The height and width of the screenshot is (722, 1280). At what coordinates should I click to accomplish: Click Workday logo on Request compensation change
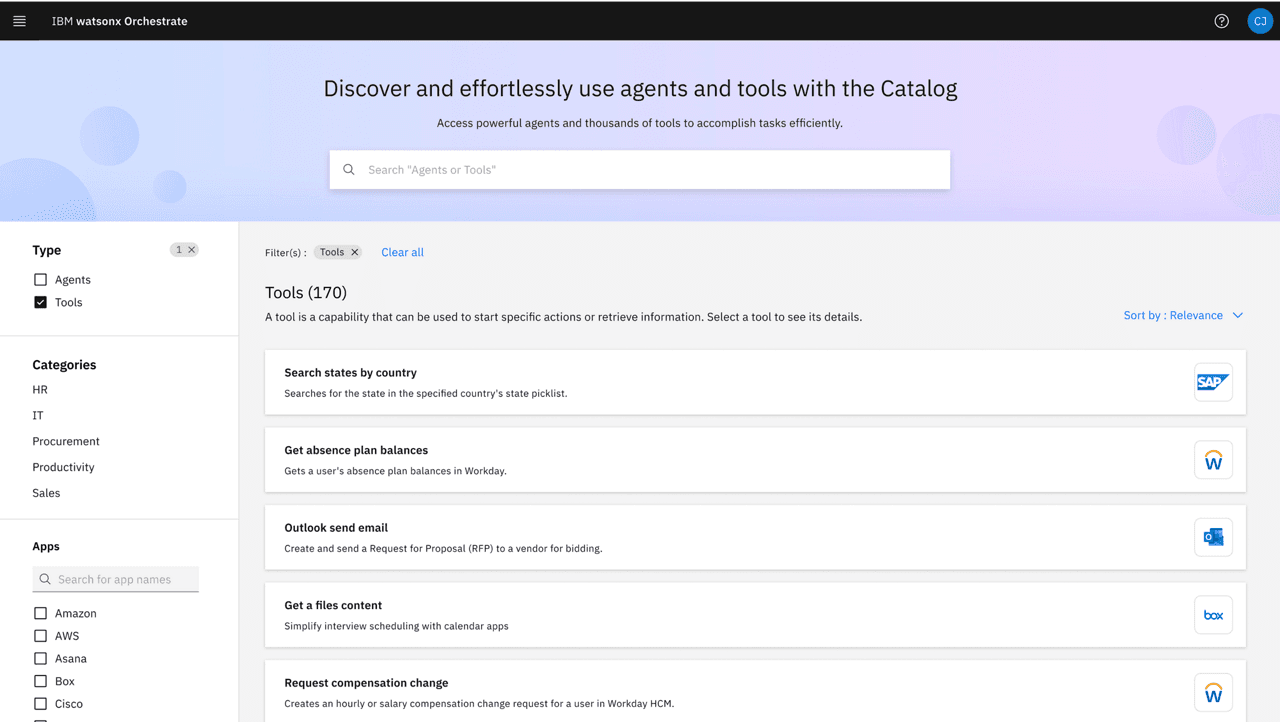[1213, 693]
